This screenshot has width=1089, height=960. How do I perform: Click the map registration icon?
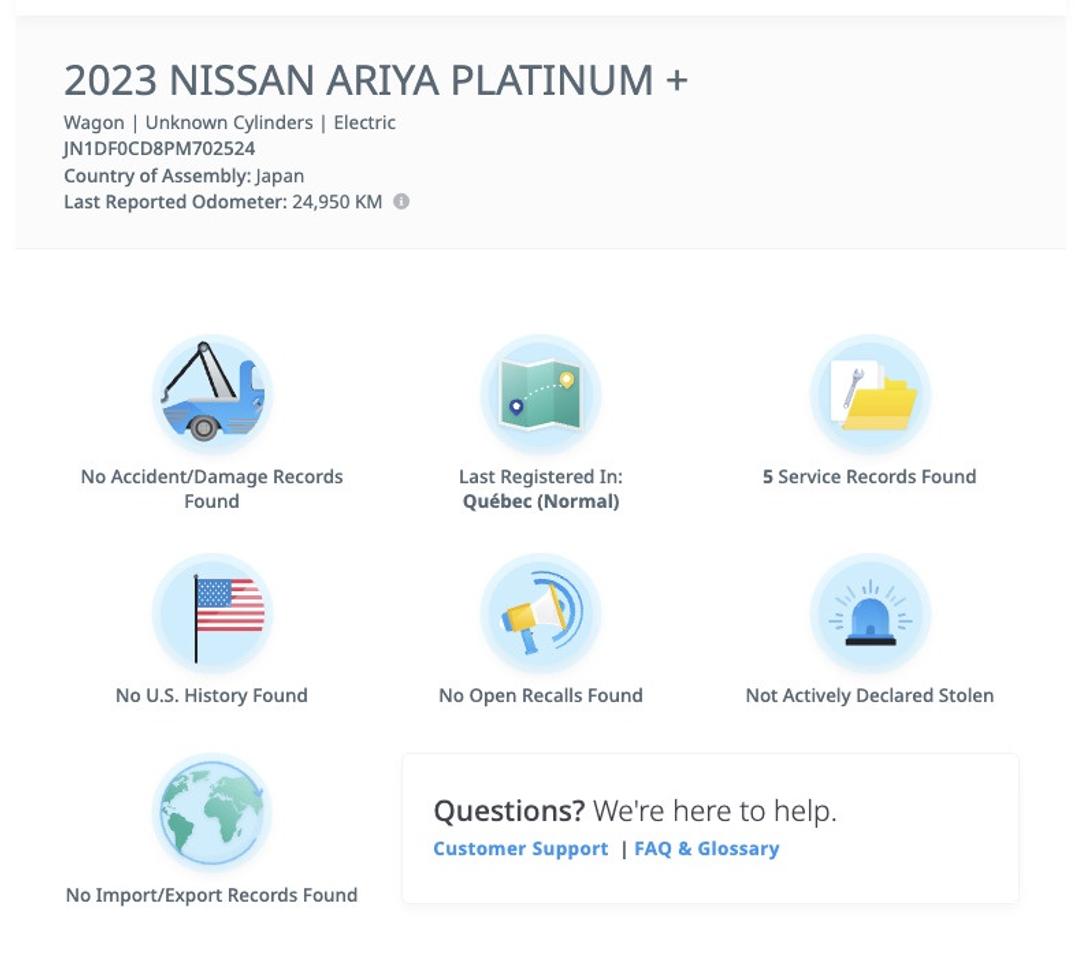click(540, 394)
